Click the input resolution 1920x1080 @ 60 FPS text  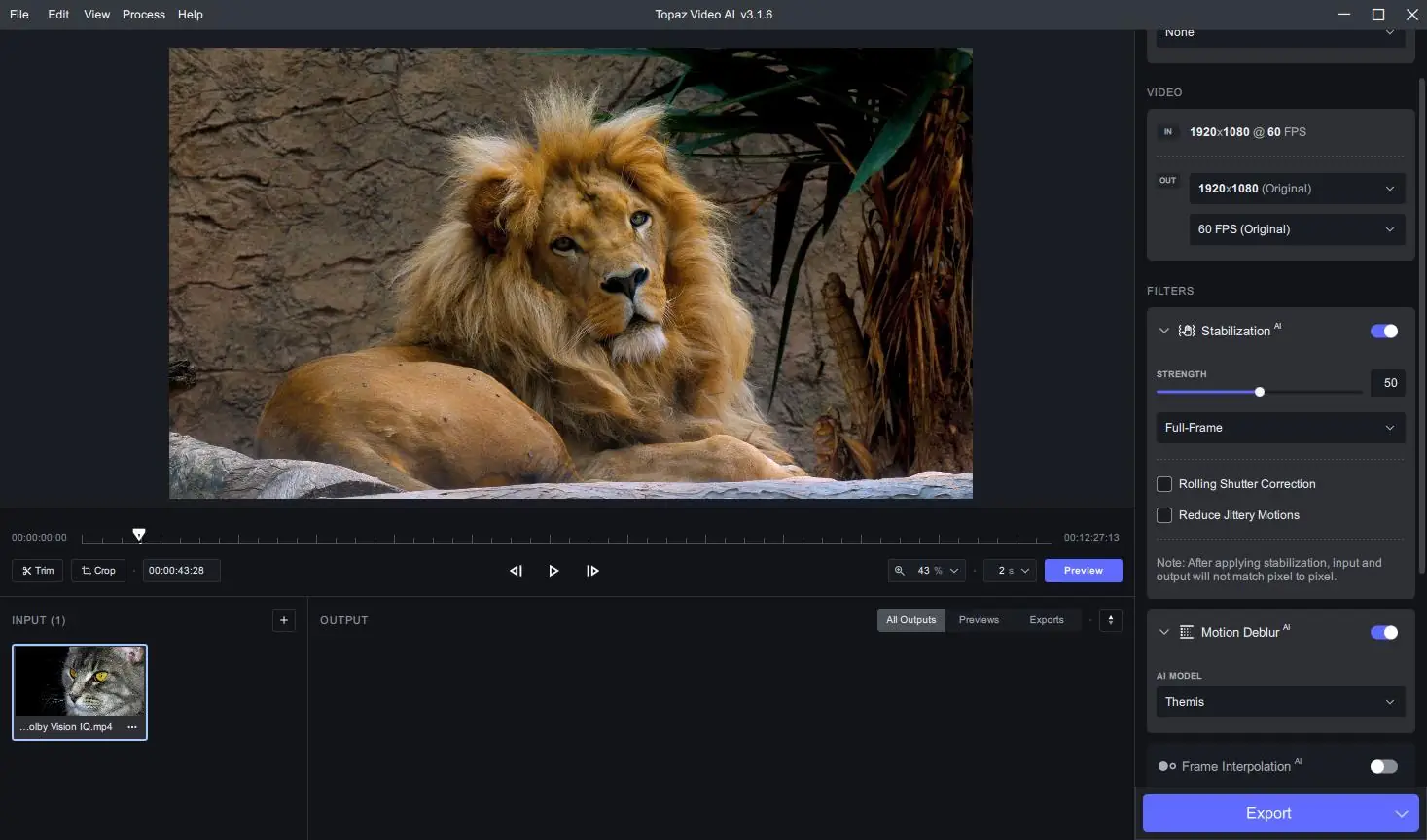1248,132
